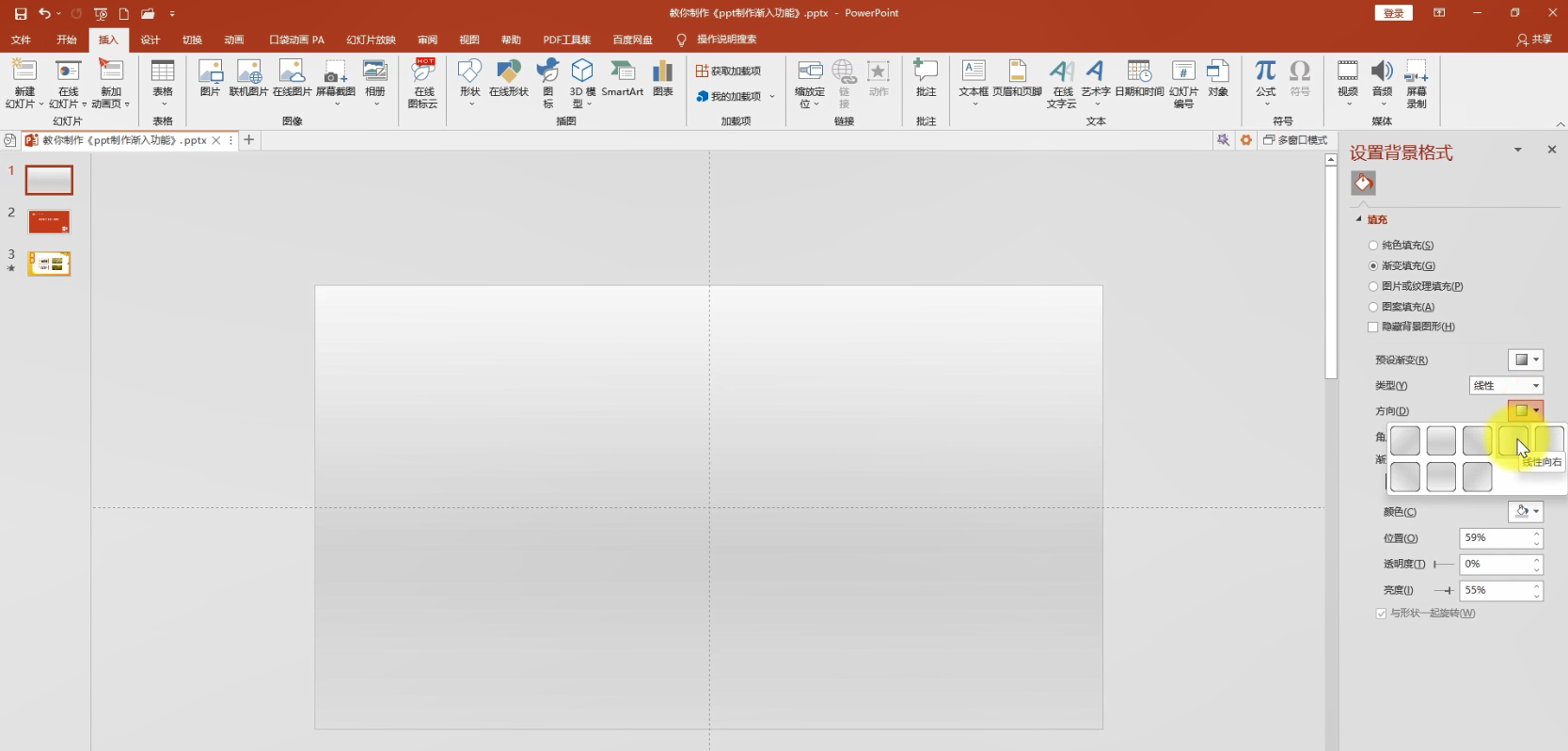Insert 幻灯片编号 slide number
Viewport: 1568px width, 751px height.
[1183, 84]
